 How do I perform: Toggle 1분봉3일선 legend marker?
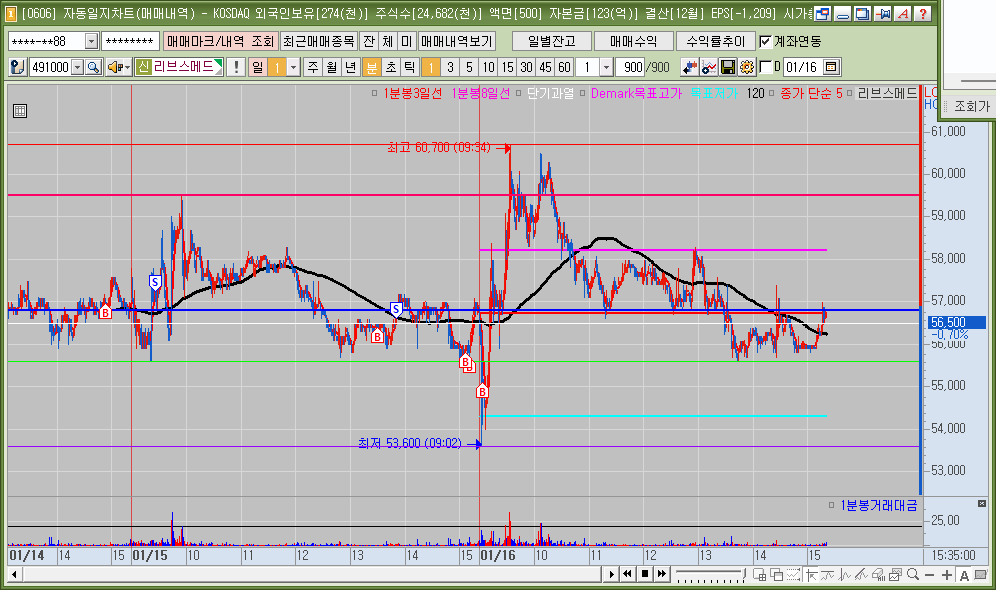(375, 94)
